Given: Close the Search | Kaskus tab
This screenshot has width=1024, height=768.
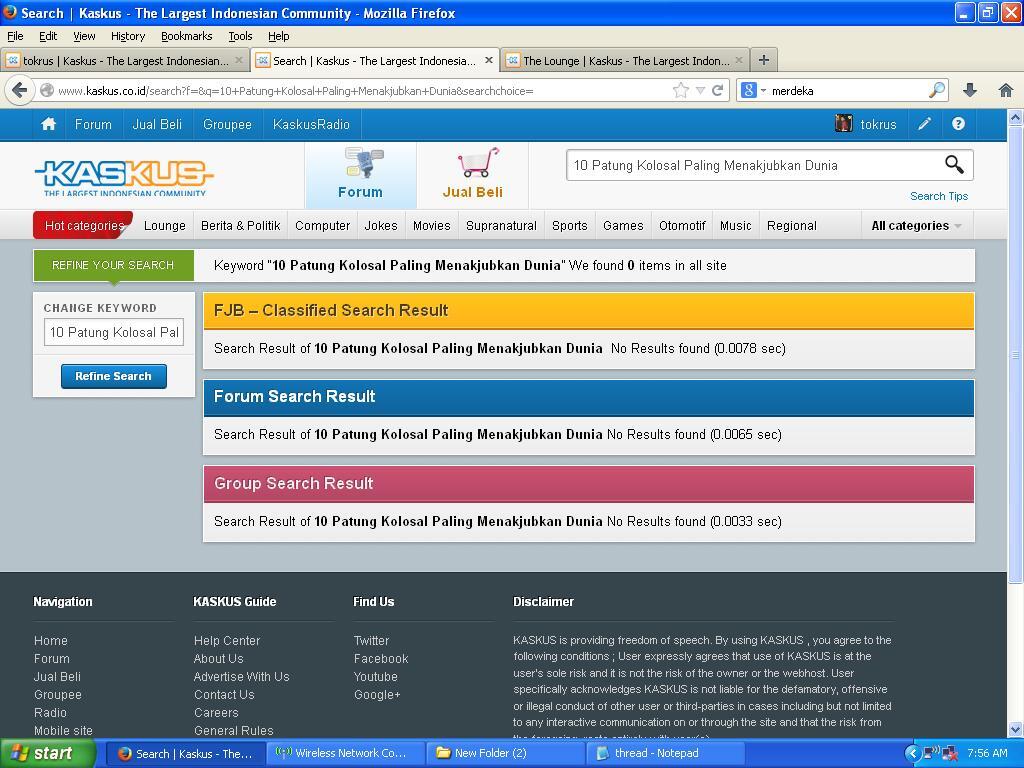Looking at the screenshot, I should 488,60.
